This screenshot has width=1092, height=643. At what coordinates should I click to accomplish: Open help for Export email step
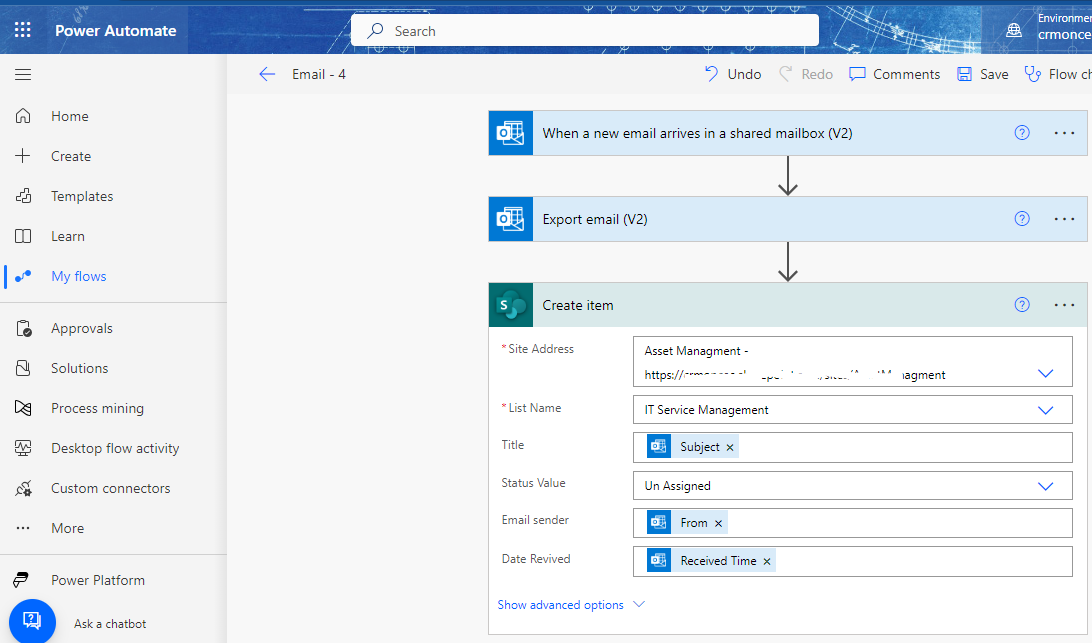(x=1022, y=219)
